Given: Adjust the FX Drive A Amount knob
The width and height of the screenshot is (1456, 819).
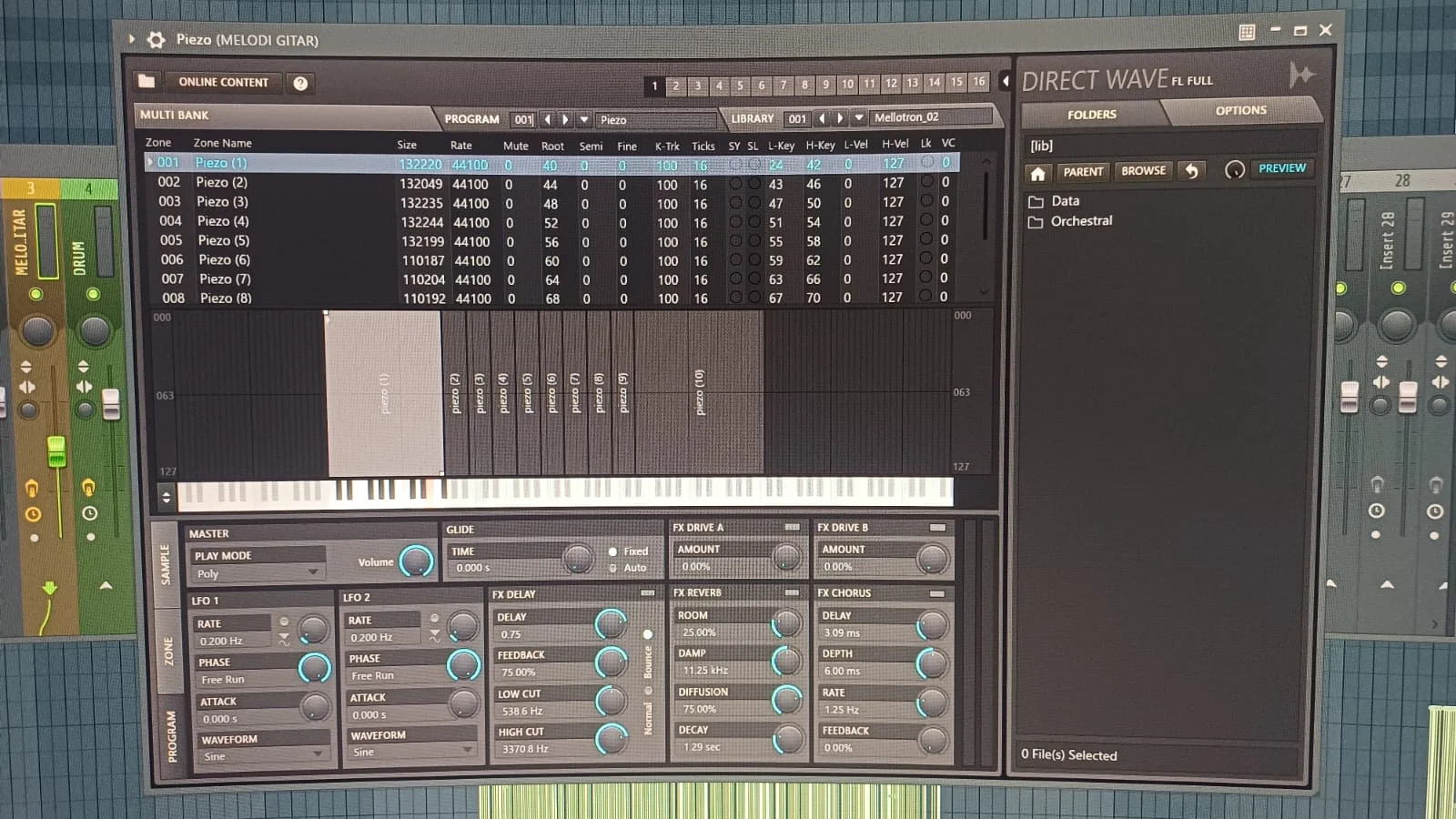Looking at the screenshot, I should (x=786, y=556).
